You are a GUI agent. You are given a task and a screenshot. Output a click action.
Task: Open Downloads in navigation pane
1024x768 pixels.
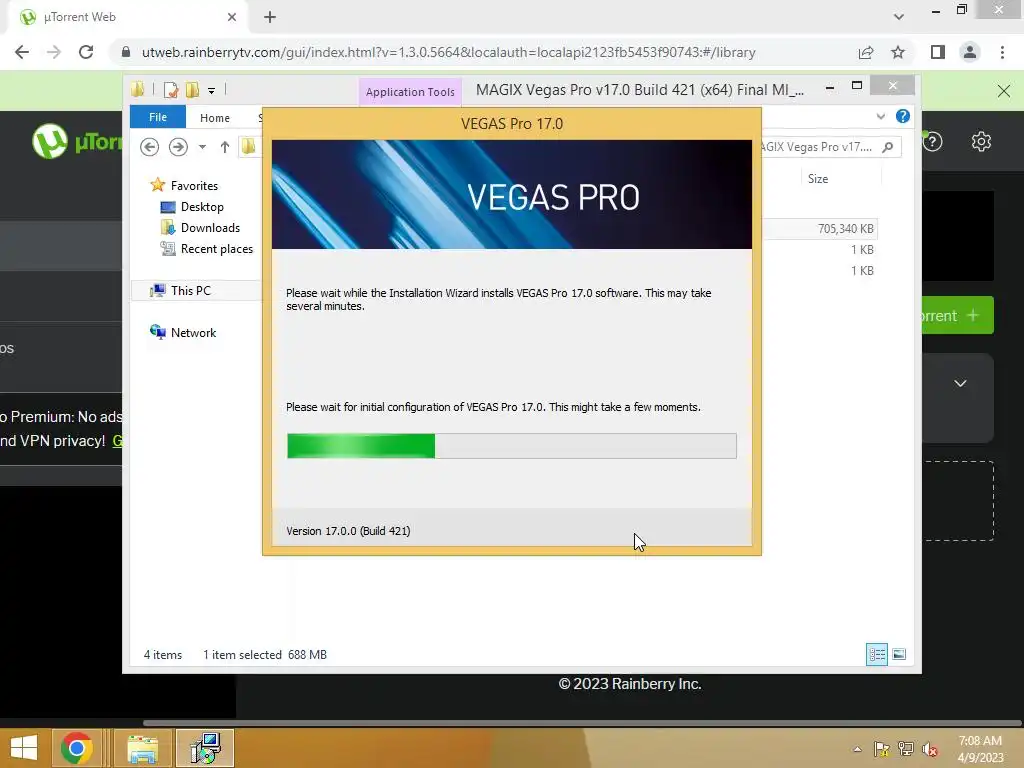click(210, 228)
